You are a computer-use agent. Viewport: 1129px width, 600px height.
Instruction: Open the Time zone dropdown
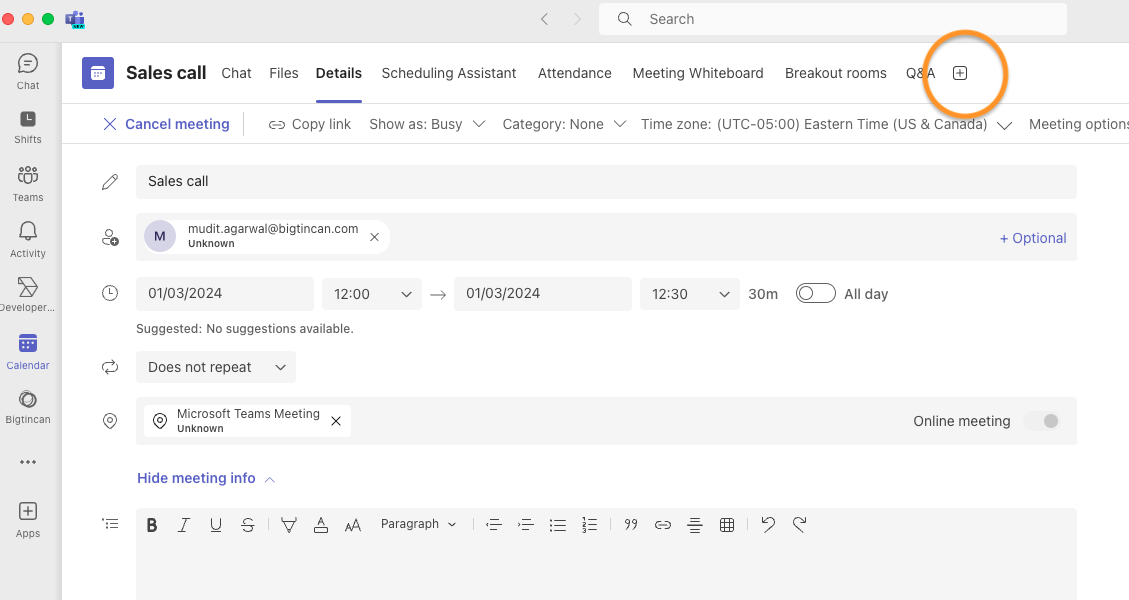pyautogui.click(x=827, y=124)
